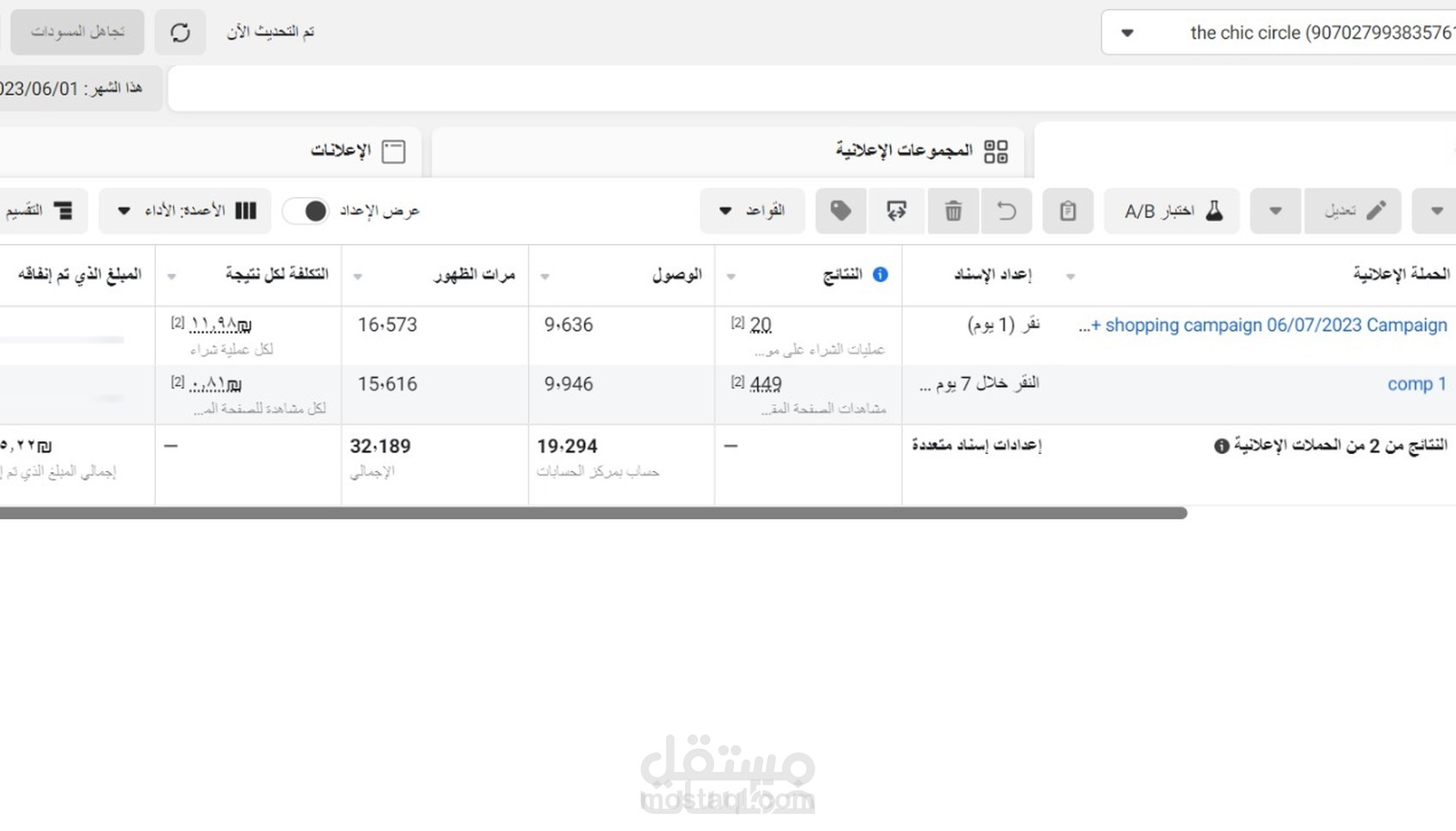The image size is (1456, 831).
Task: Click the الإعلانات tab window icon
Action: 393,152
